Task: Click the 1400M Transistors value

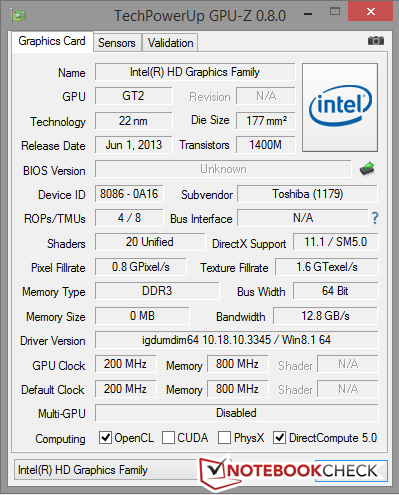Action: [266, 145]
